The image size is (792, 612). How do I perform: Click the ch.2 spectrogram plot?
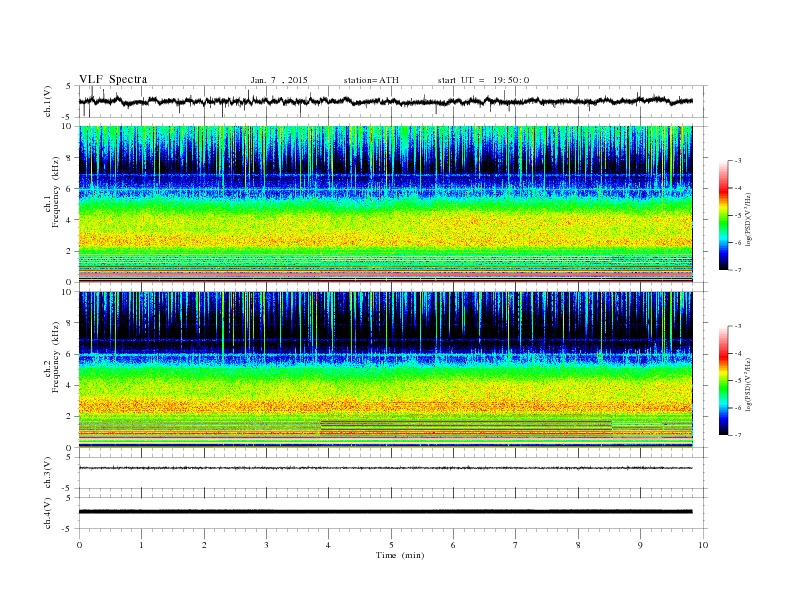[385, 370]
